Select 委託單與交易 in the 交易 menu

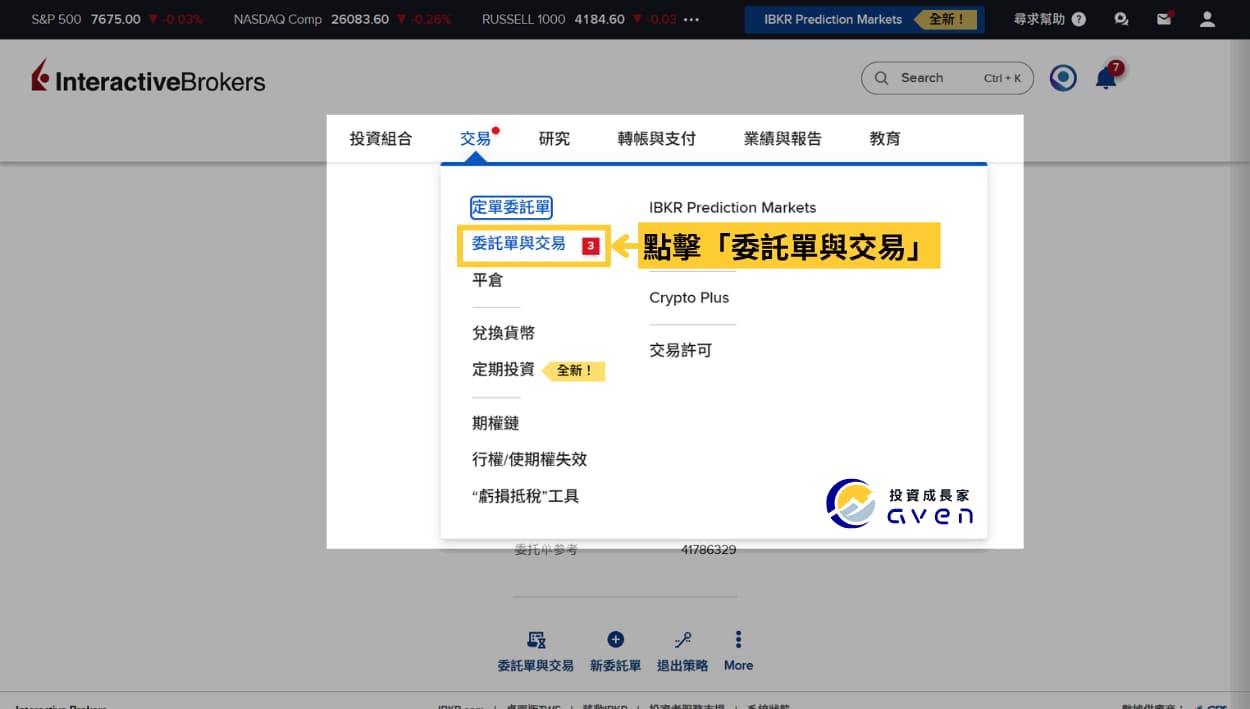pos(519,244)
